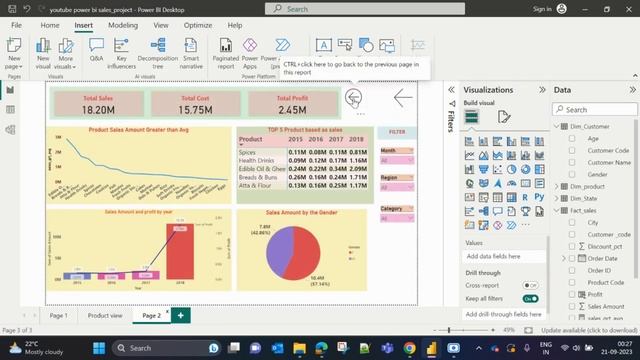Insert a Text box element

[x=324, y=45]
